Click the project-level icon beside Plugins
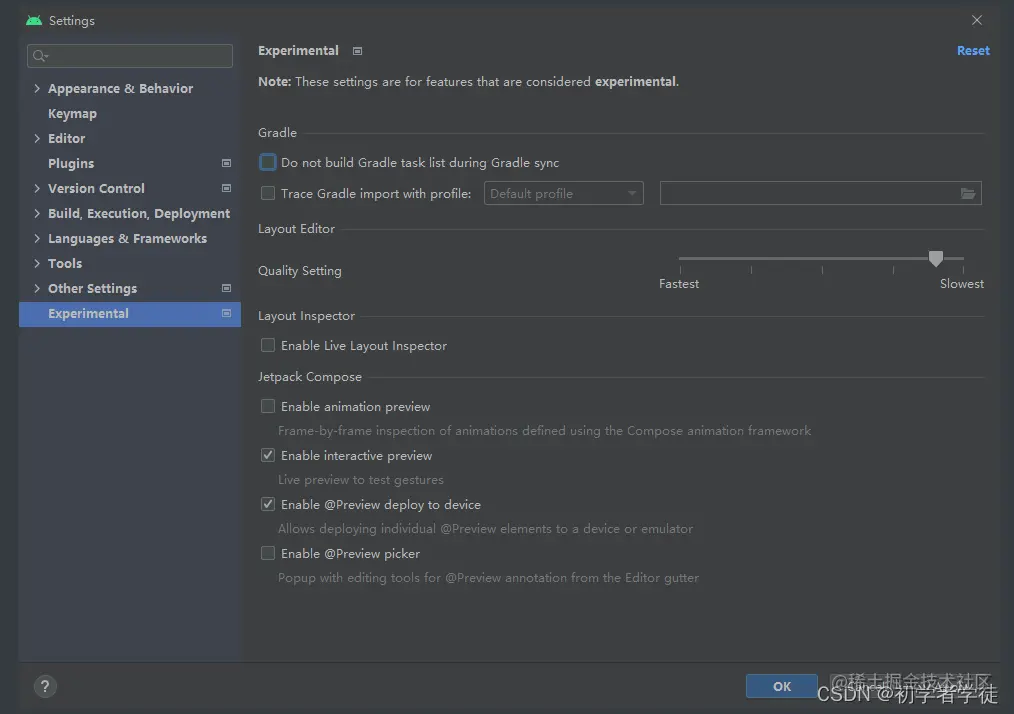1014x714 pixels. click(x=226, y=163)
